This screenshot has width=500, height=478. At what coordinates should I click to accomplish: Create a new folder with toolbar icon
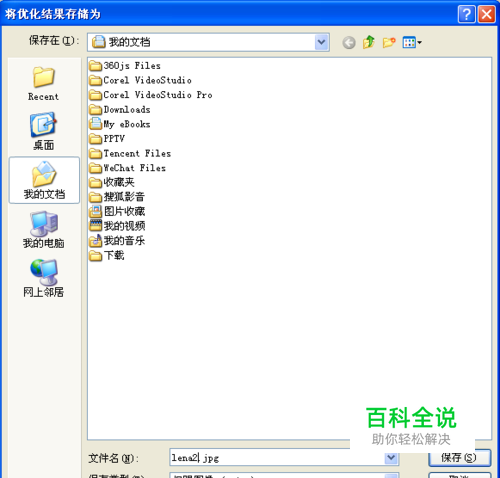[x=389, y=42]
